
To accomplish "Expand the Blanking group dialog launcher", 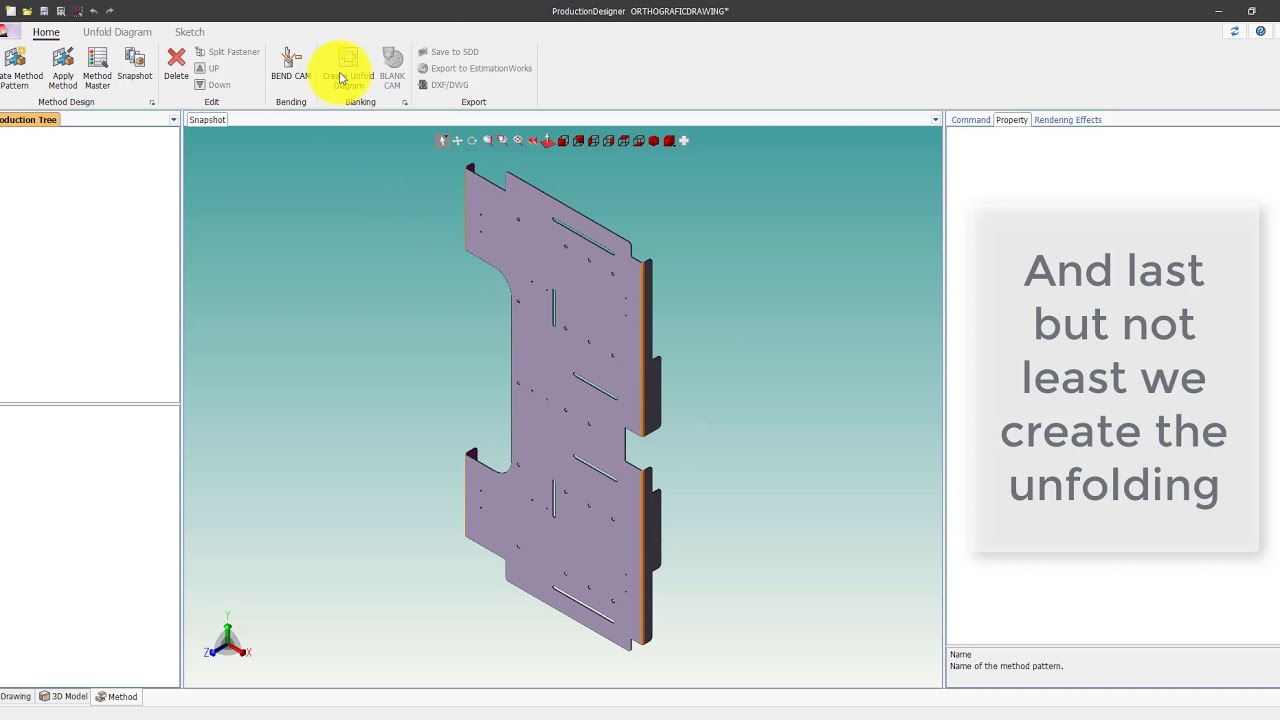I will coord(405,103).
